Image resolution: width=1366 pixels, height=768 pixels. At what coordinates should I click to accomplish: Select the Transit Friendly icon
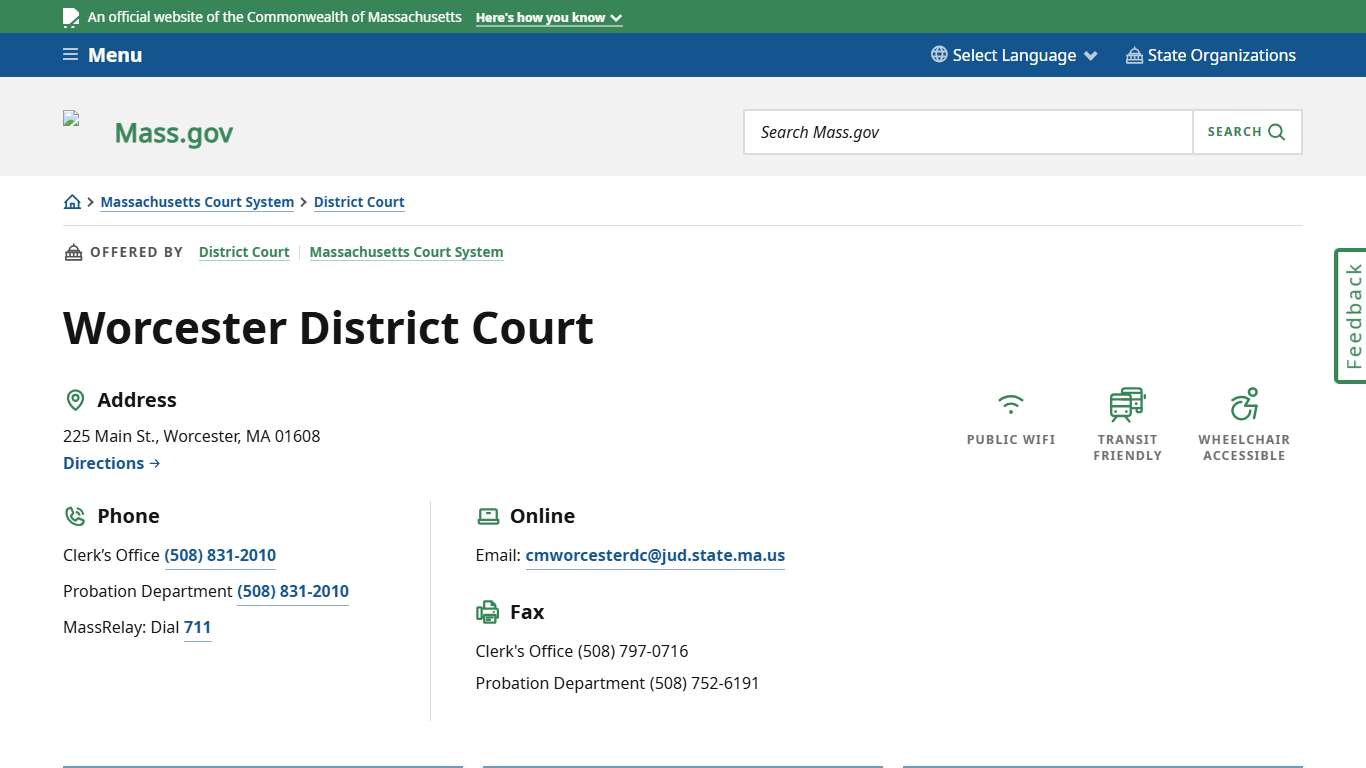click(1127, 404)
